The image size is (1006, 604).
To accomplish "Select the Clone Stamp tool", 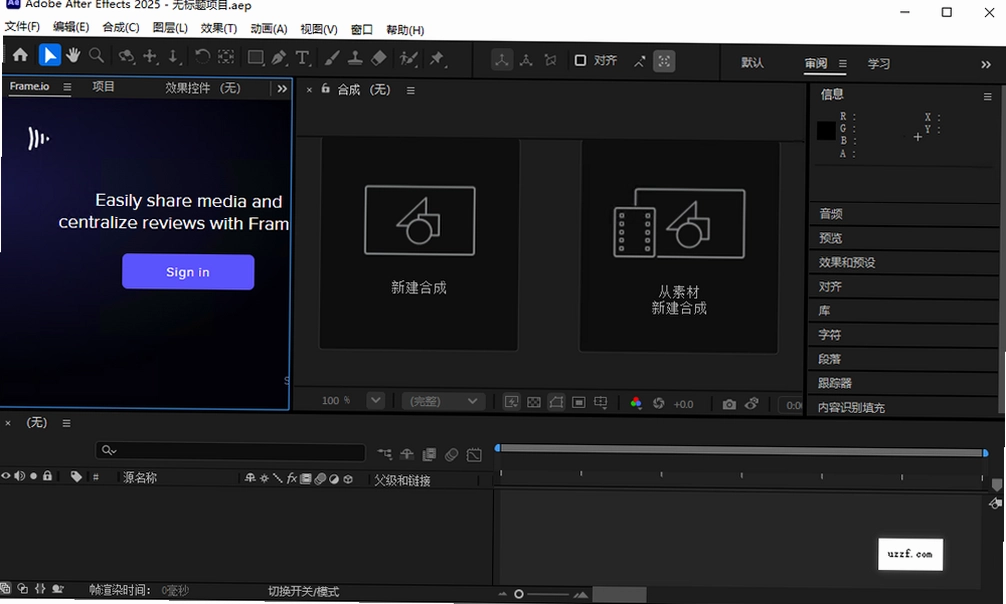I will click(x=355, y=58).
